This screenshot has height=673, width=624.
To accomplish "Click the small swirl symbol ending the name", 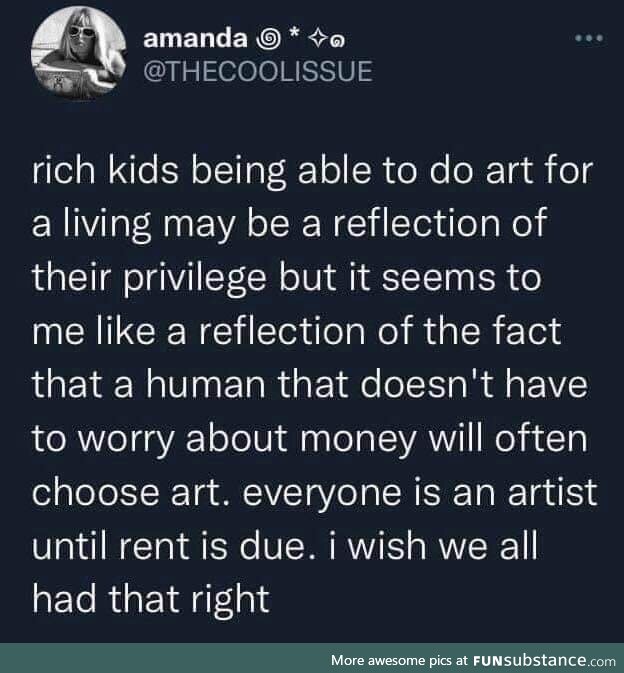I will pyautogui.click(x=339, y=42).
